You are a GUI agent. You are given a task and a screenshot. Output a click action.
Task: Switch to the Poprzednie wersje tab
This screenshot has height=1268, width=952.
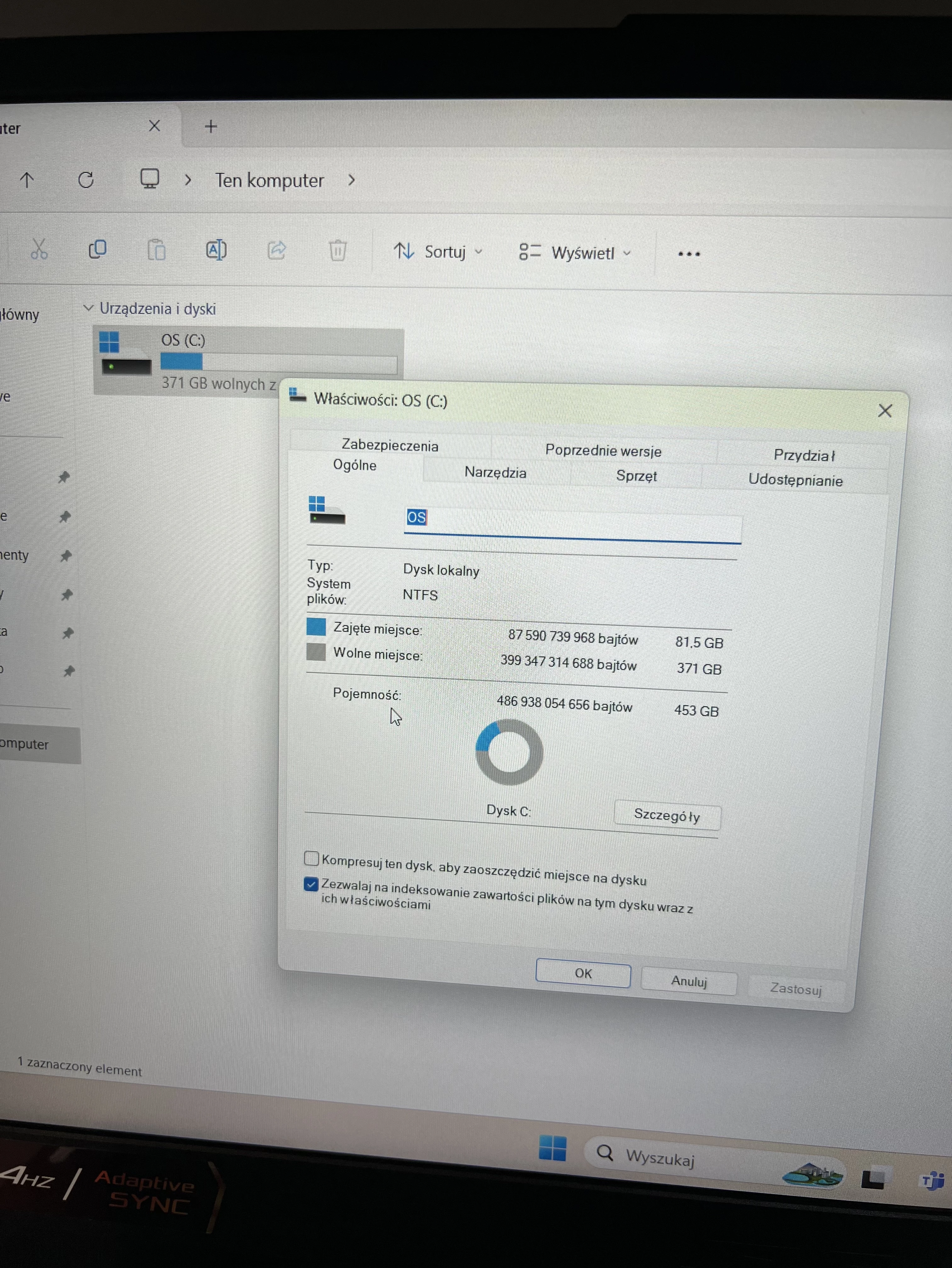click(x=603, y=451)
